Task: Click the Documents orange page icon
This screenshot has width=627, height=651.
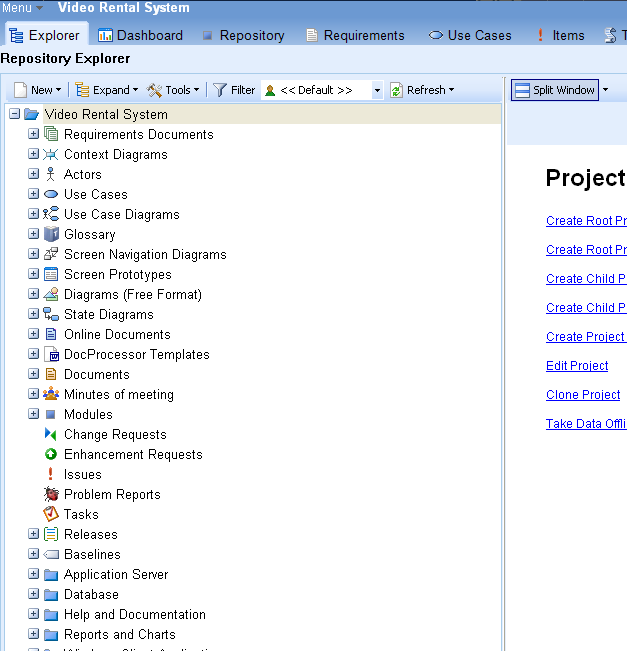Action: pyautogui.click(x=51, y=374)
